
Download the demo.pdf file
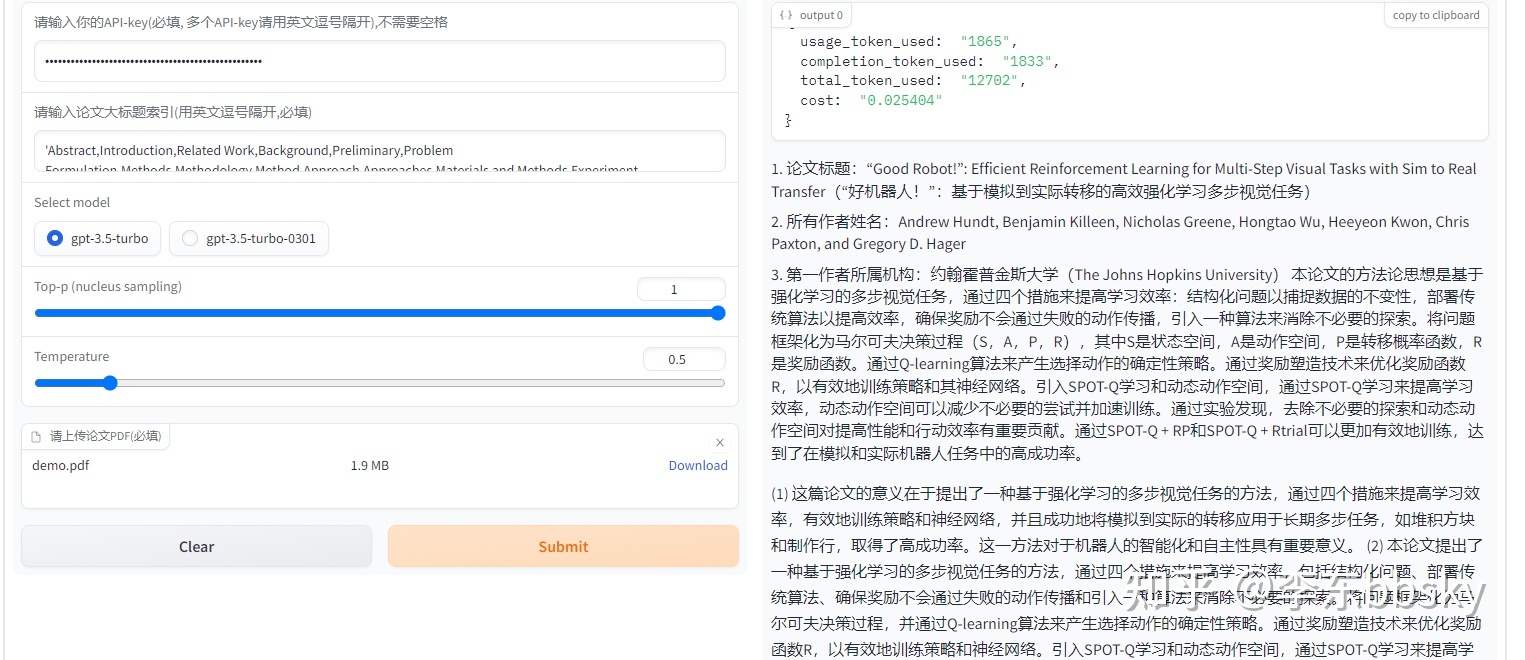698,465
